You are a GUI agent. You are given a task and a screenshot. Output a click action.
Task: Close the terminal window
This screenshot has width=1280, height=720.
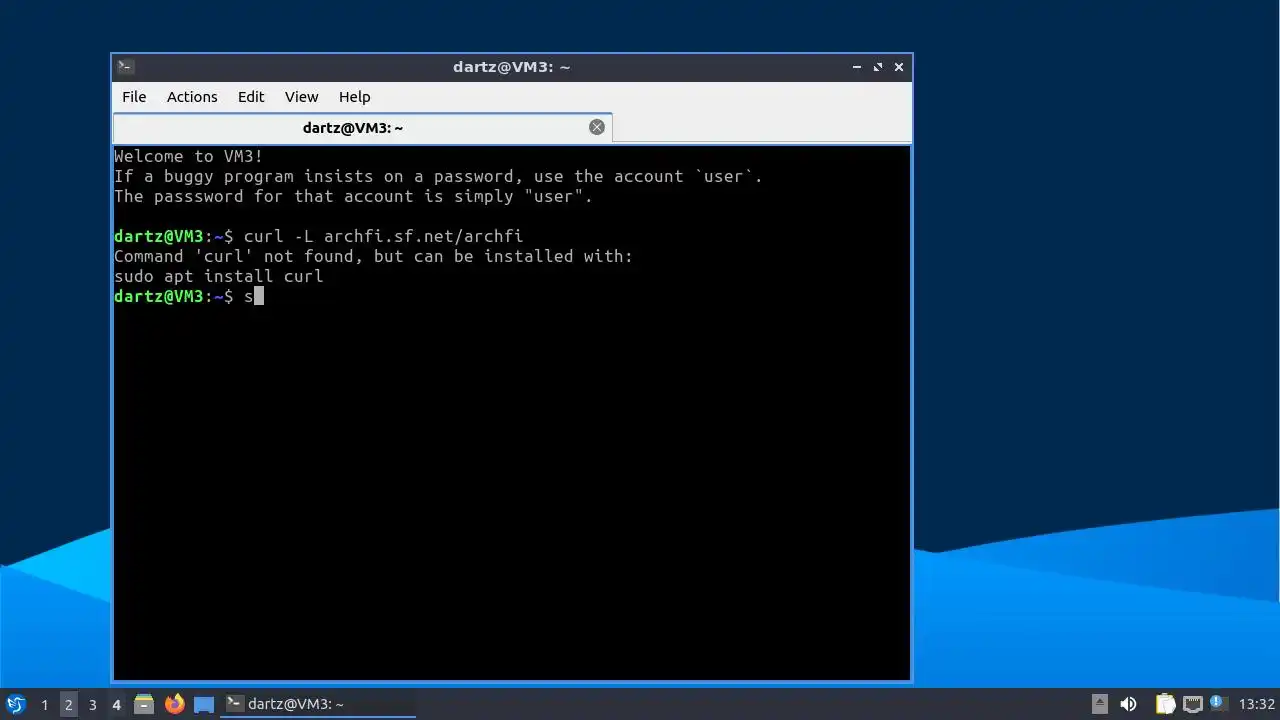899,67
